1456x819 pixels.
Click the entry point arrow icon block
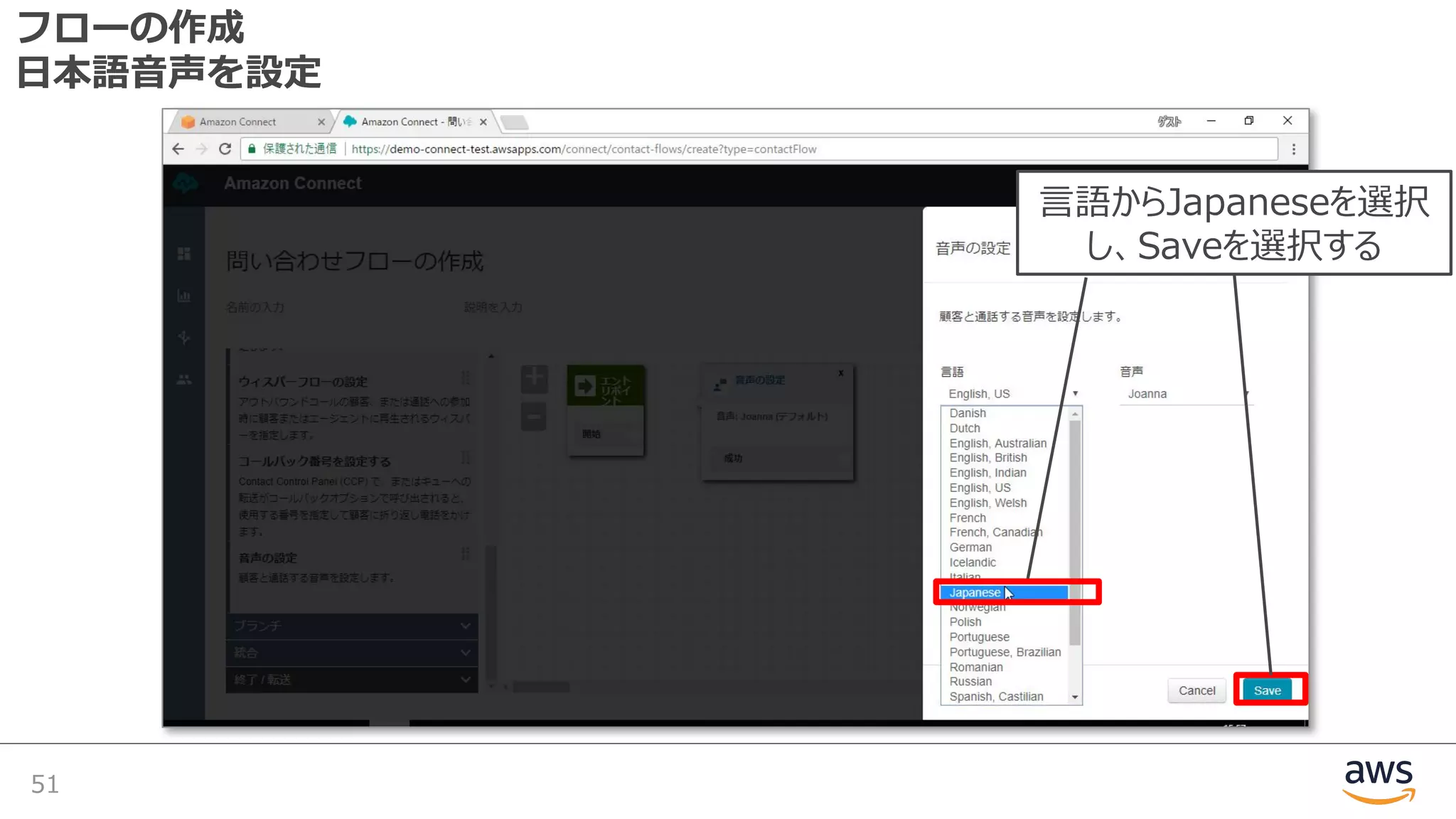[584, 386]
